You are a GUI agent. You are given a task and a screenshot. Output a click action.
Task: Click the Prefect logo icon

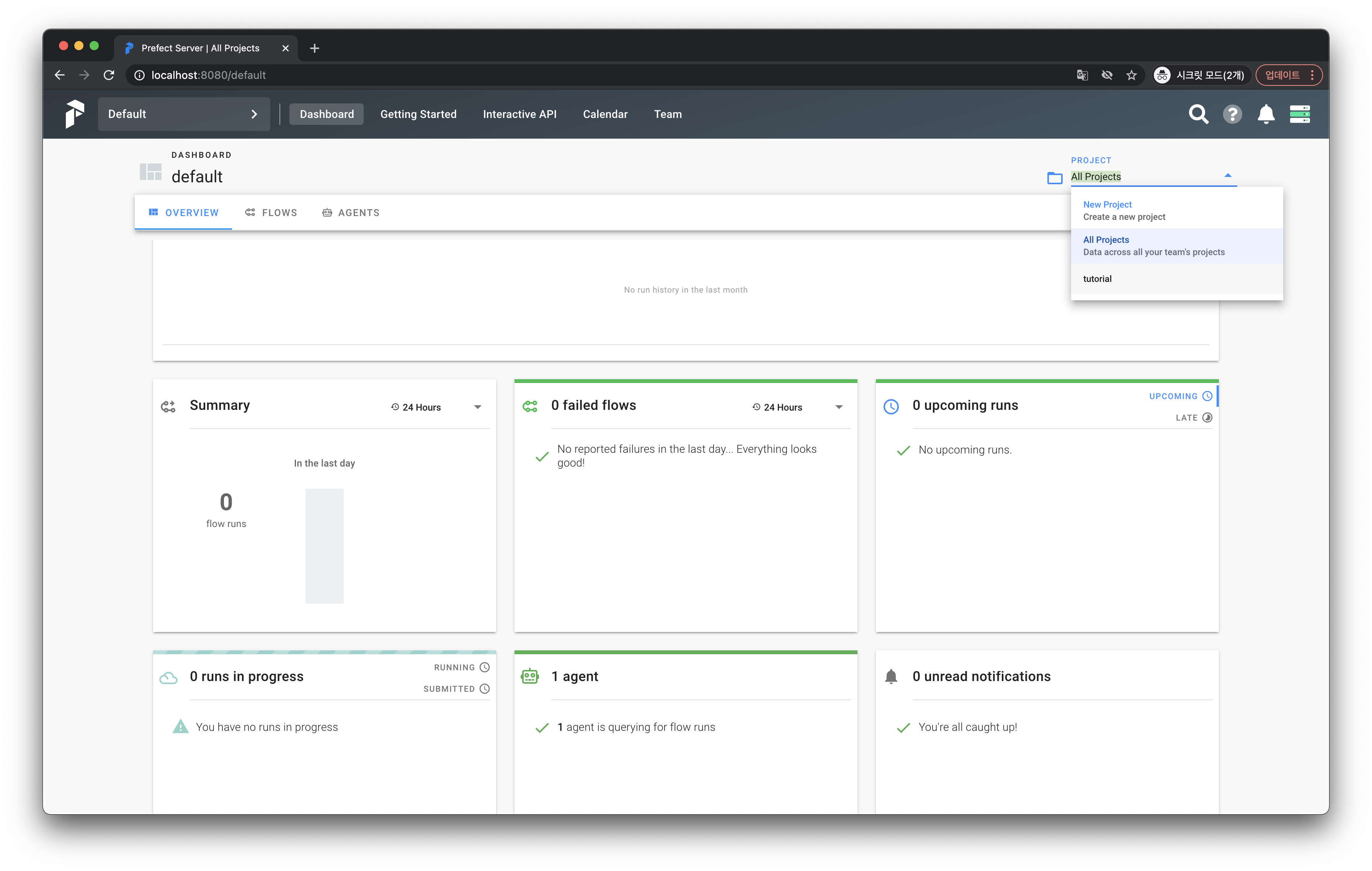[75, 114]
